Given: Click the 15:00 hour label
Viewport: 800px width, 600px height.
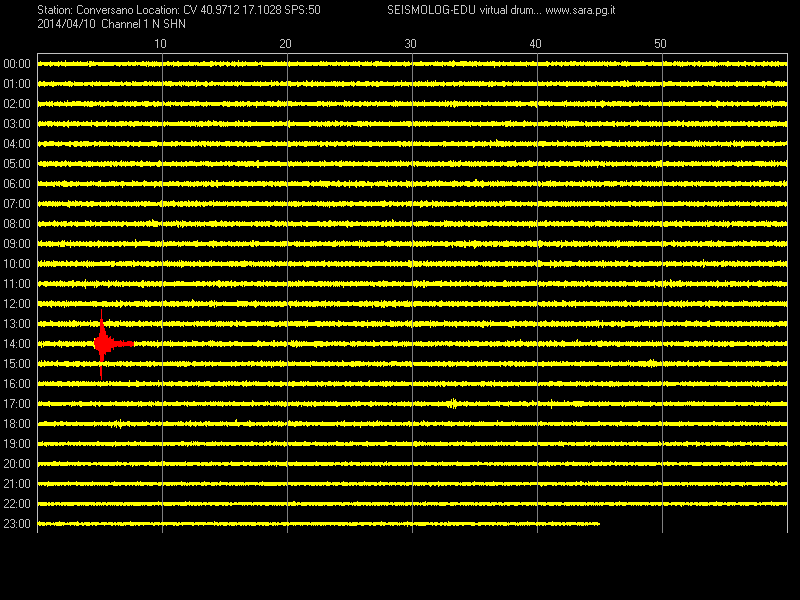Looking at the screenshot, I should [17, 364].
